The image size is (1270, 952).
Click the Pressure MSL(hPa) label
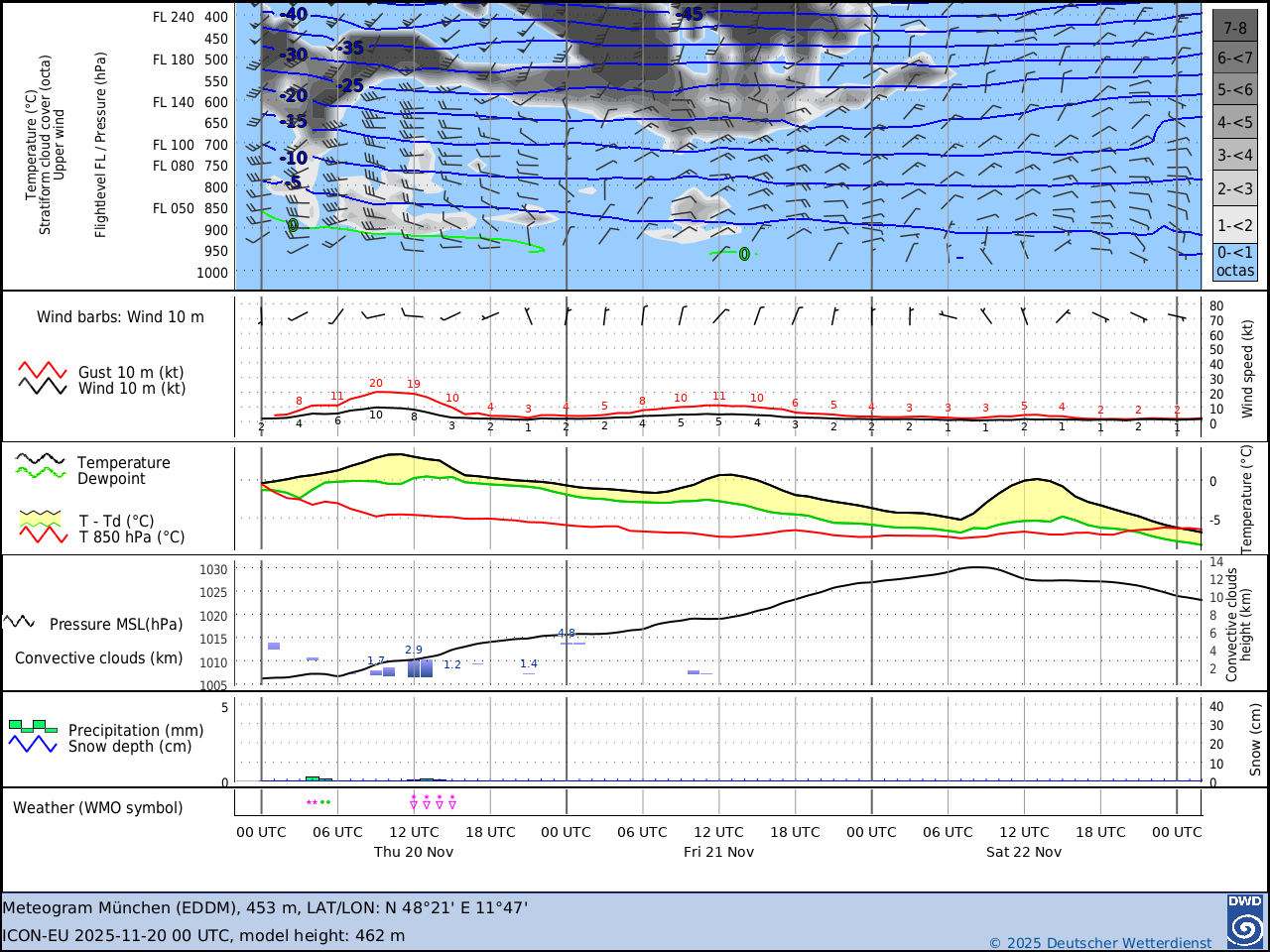pyautogui.click(x=116, y=624)
